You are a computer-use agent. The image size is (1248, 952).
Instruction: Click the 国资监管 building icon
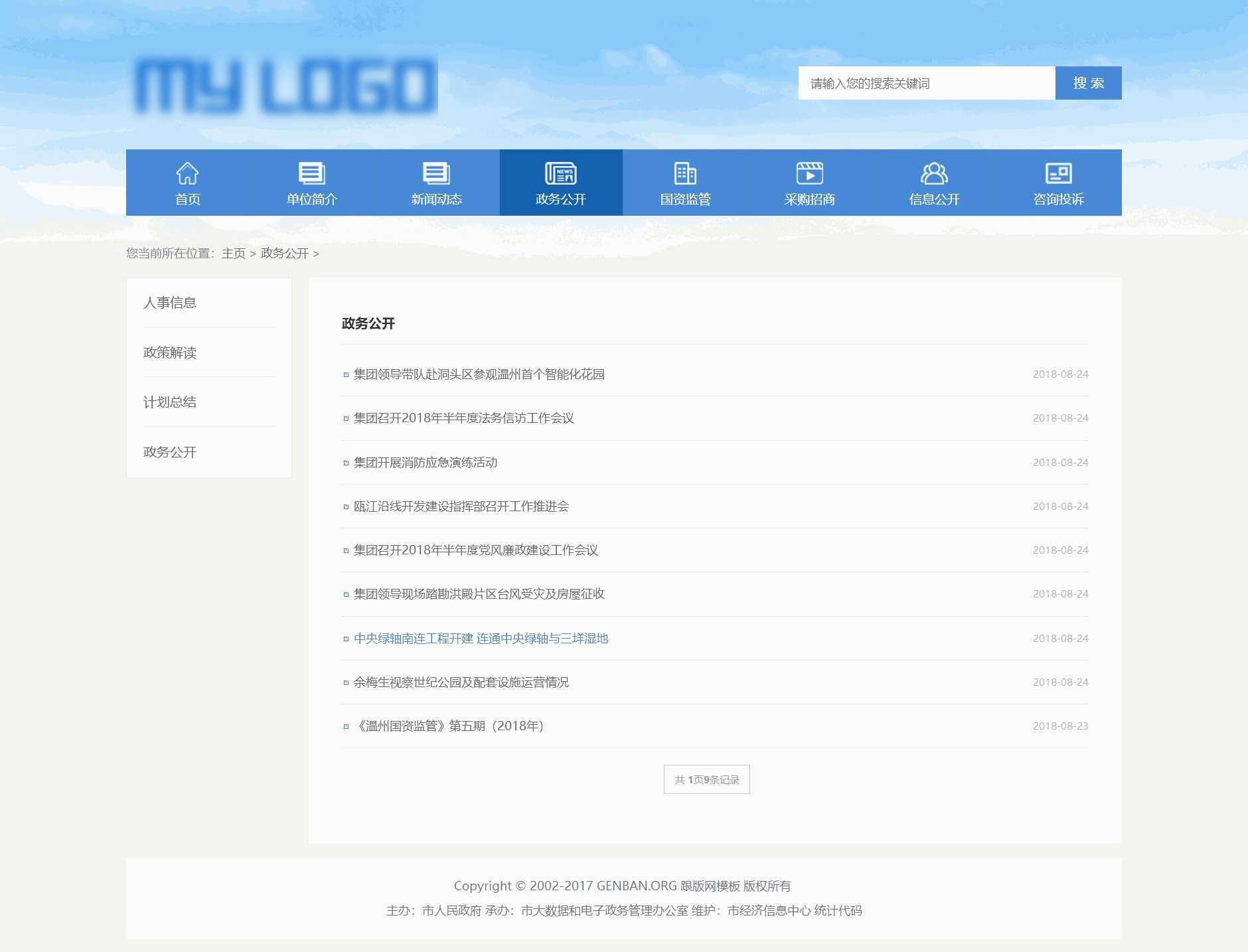(x=685, y=173)
